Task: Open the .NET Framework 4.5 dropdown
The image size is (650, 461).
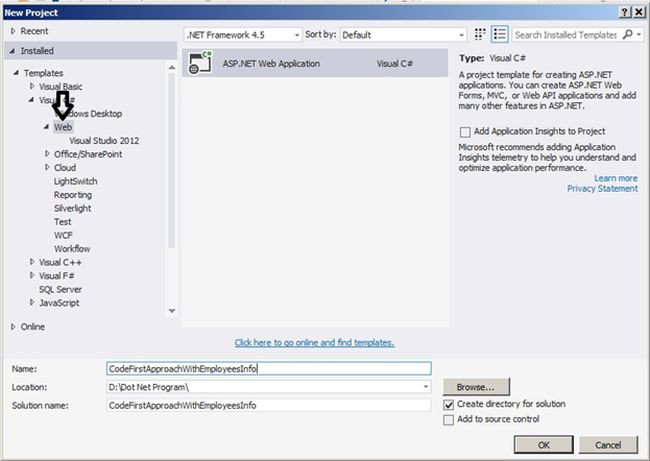Action: (x=243, y=35)
